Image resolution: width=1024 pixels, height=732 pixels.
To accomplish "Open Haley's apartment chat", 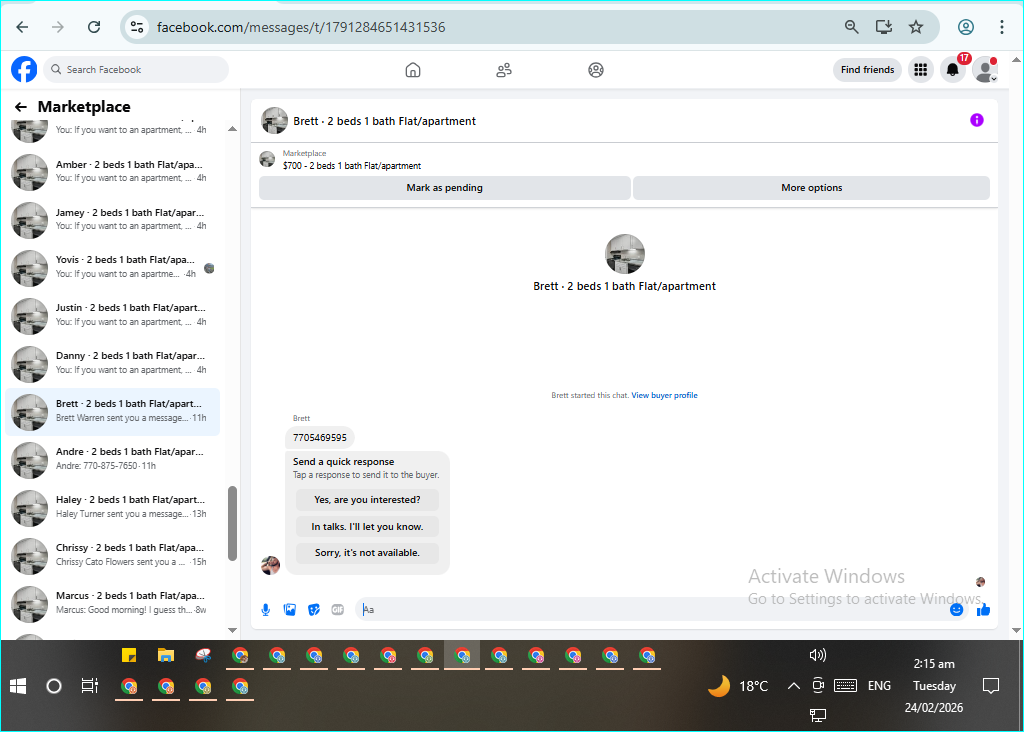I will 112,507.
